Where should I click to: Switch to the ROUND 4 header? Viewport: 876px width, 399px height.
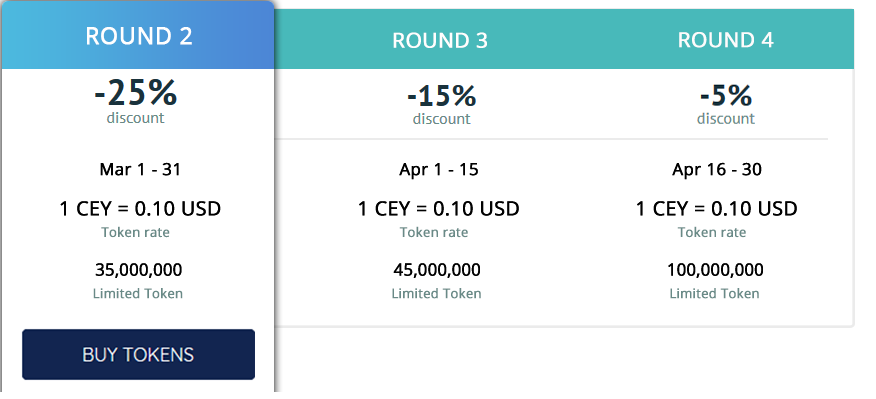tap(725, 40)
